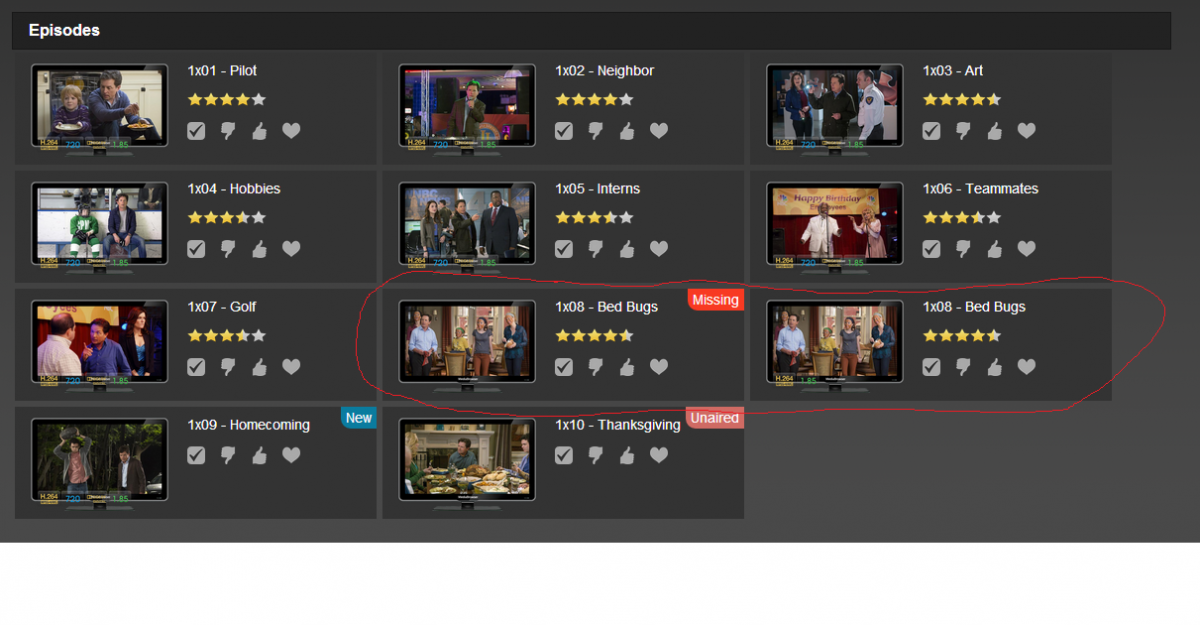
Task: Favorite 1x09 - Homecoming using the heart
Action: click(291, 455)
